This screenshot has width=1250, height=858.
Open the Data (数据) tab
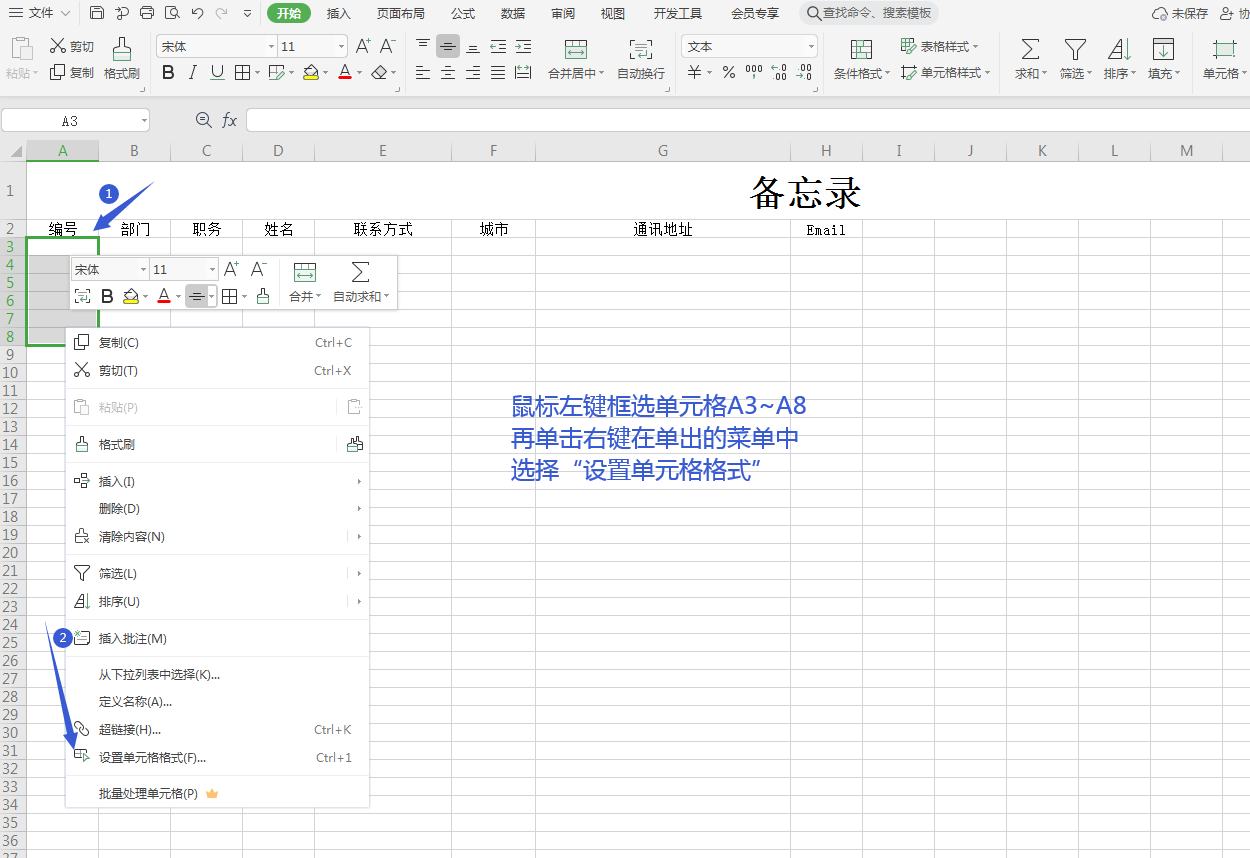tap(513, 13)
